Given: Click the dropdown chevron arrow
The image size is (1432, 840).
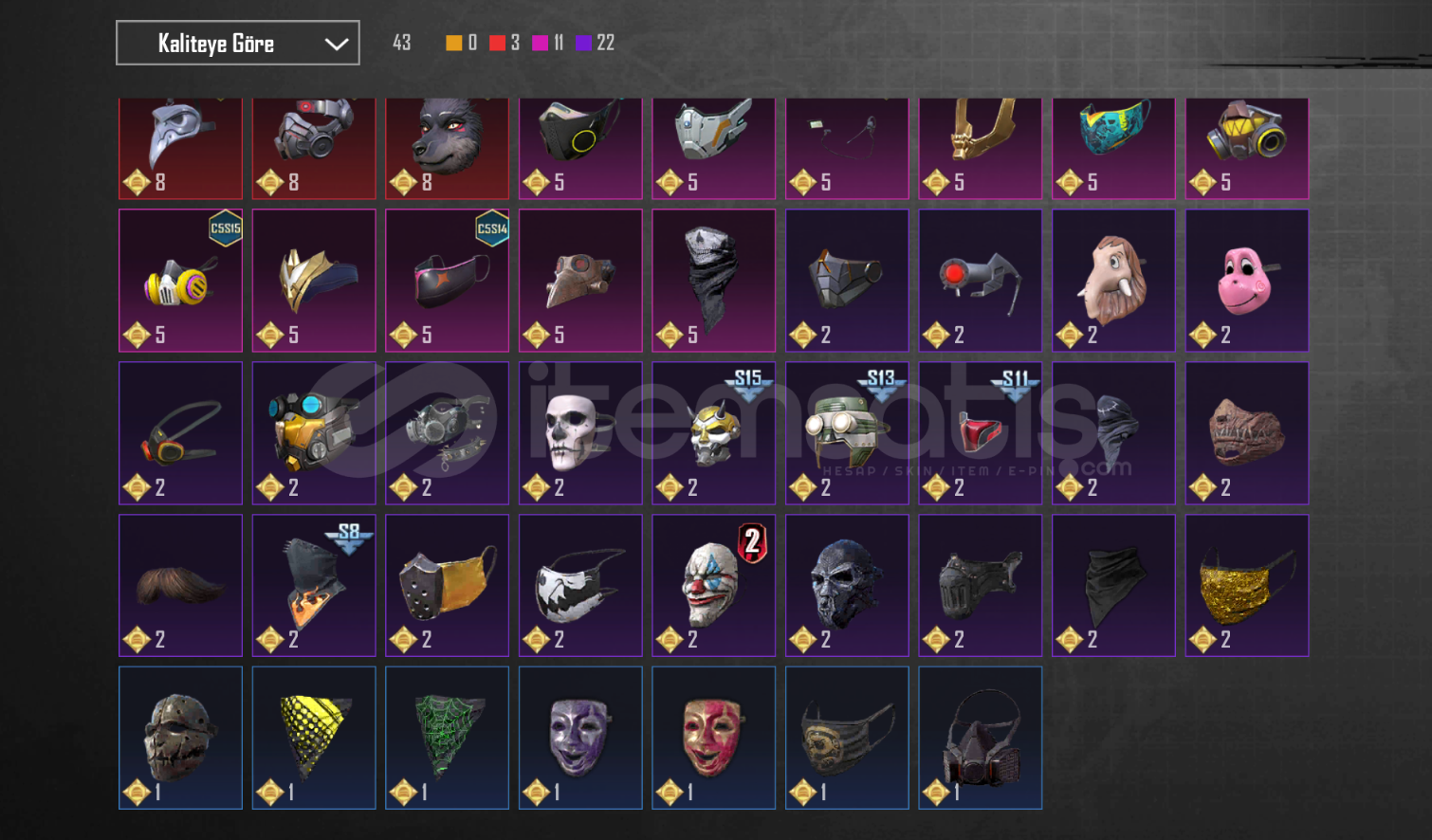Looking at the screenshot, I should click(336, 44).
